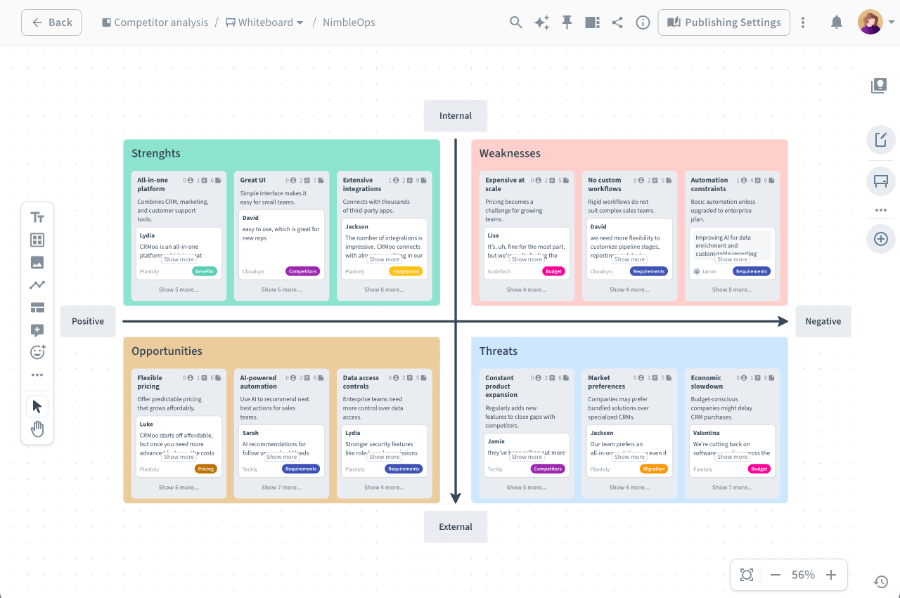
Task: Select the Text tool in left toolbar
Action: pyautogui.click(x=37, y=217)
